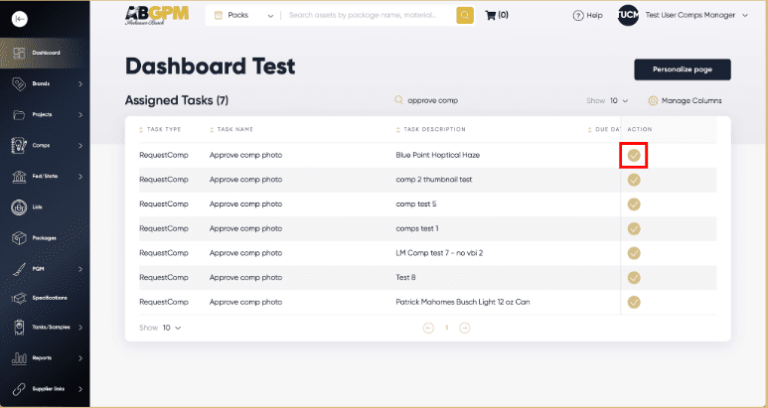The width and height of the screenshot is (768, 408).
Task: Click the yellow search button
Action: [x=465, y=15]
